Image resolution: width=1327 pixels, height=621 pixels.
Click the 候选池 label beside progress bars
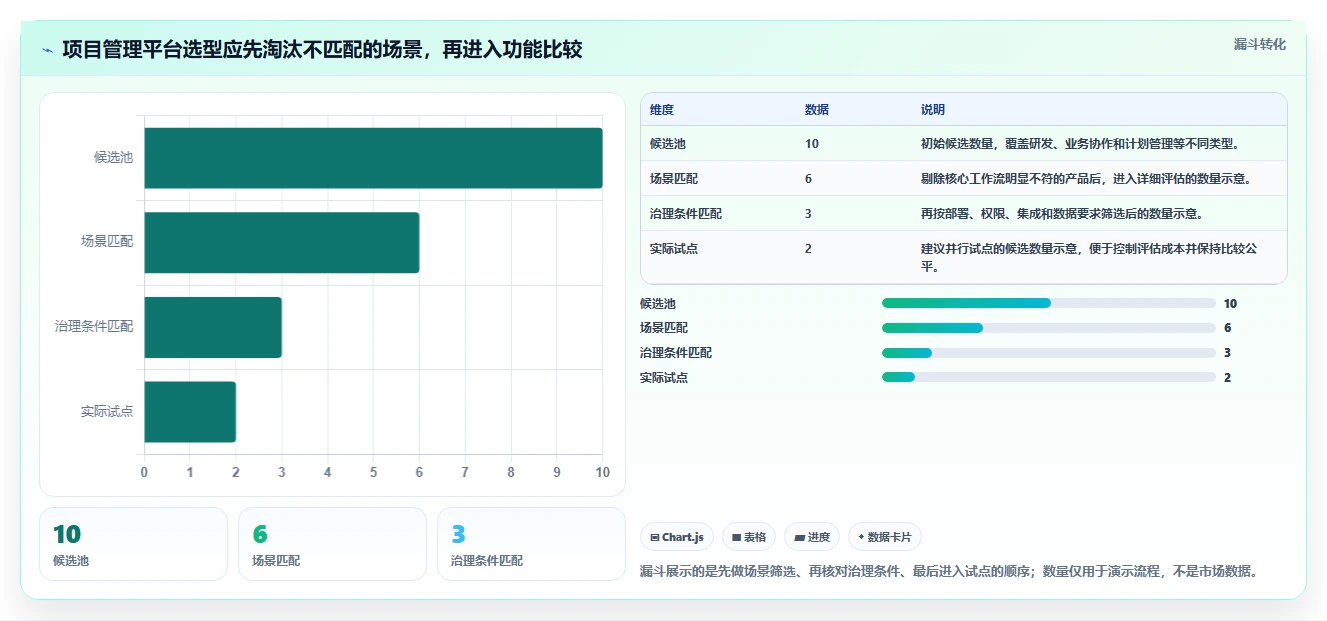click(658, 304)
